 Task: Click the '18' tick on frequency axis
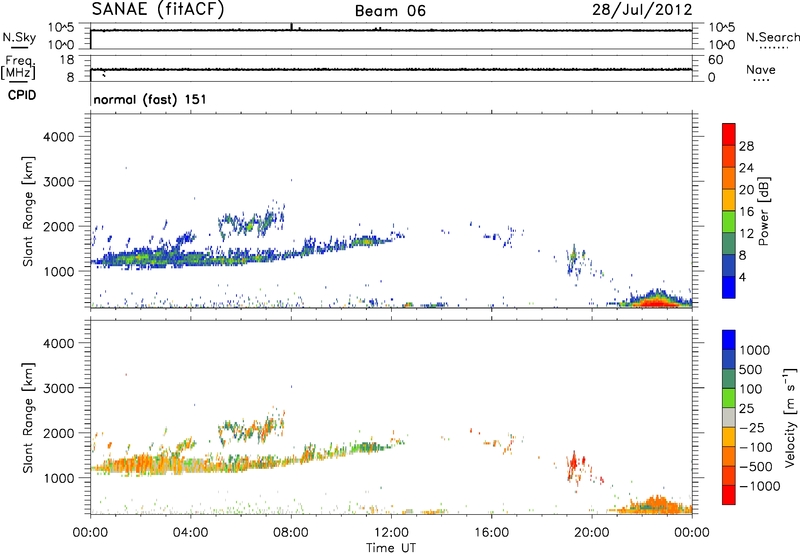67,60
